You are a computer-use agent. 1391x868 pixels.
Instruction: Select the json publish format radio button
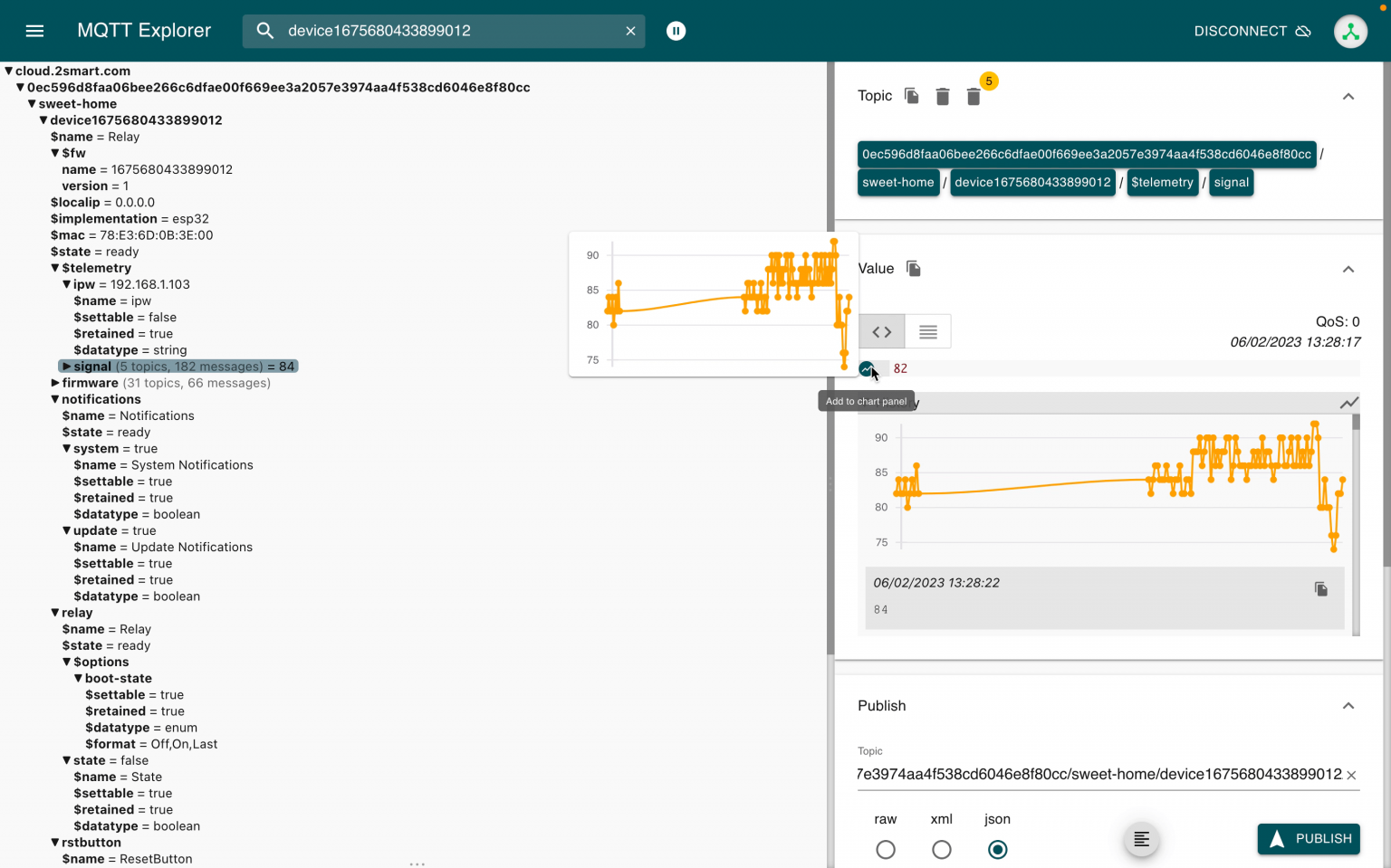pyautogui.click(x=997, y=850)
